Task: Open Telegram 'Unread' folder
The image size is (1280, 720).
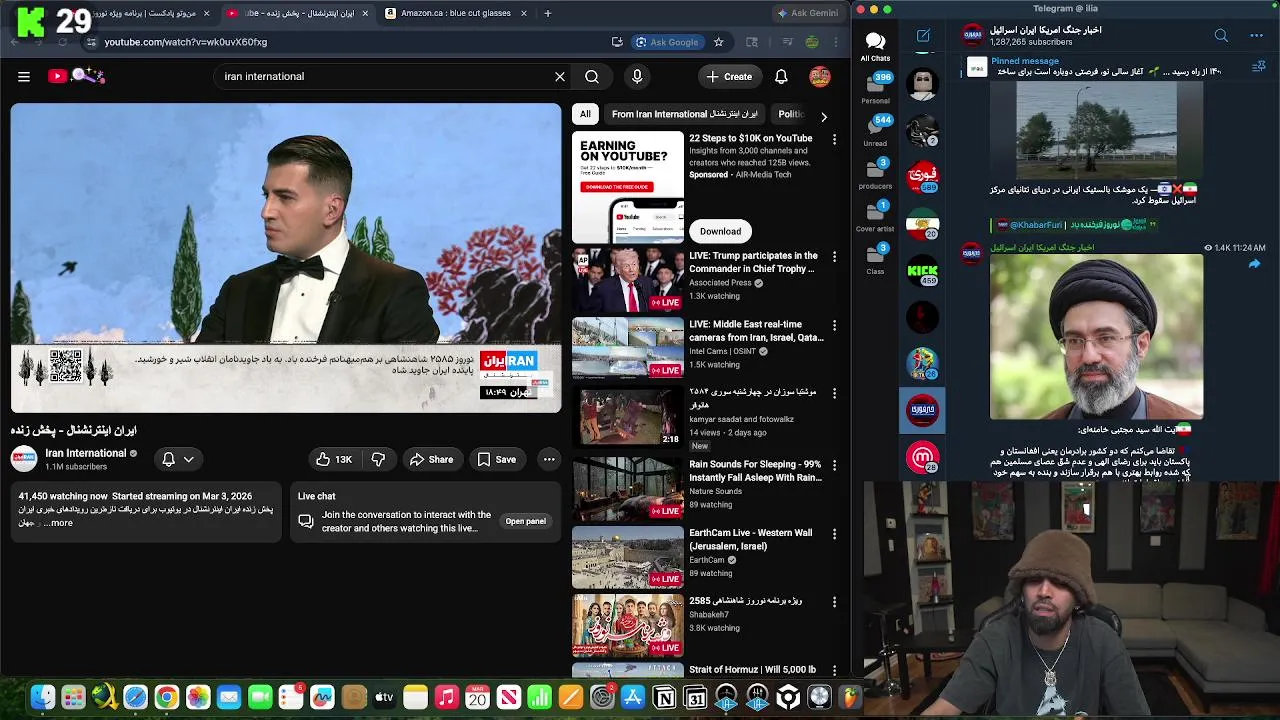Action: click(x=875, y=131)
